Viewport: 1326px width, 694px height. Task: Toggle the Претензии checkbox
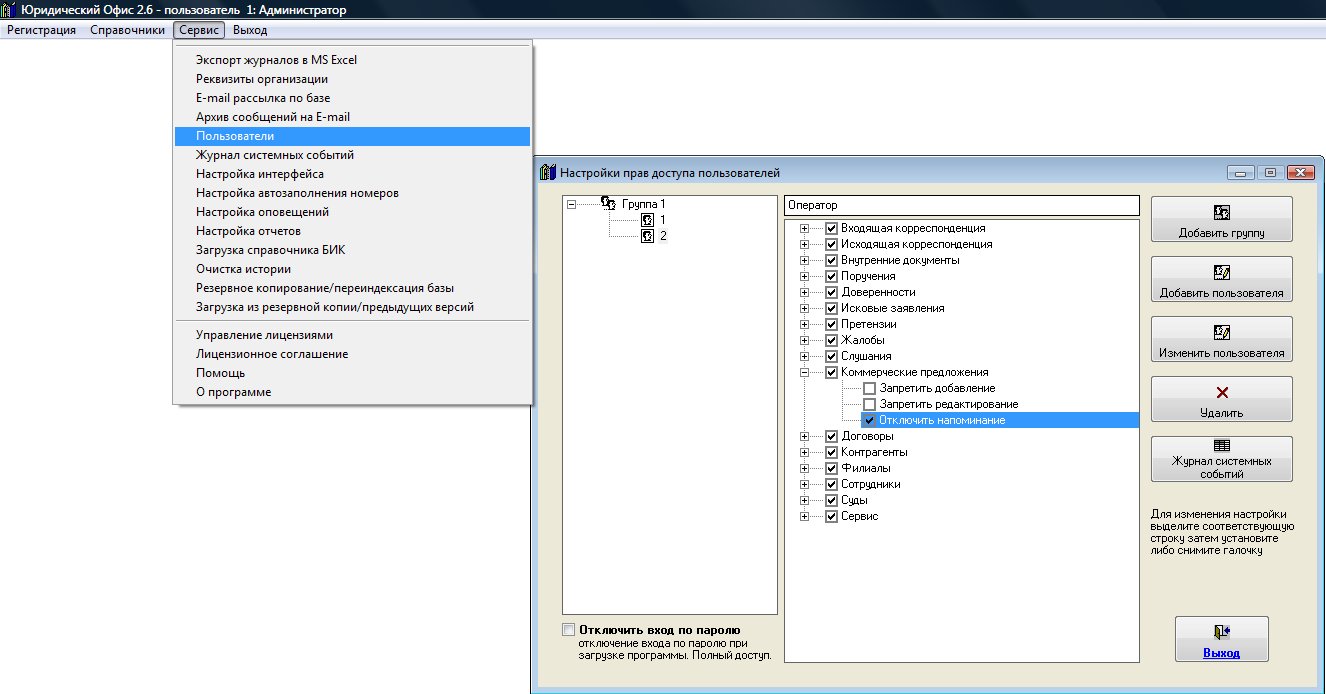click(831, 324)
